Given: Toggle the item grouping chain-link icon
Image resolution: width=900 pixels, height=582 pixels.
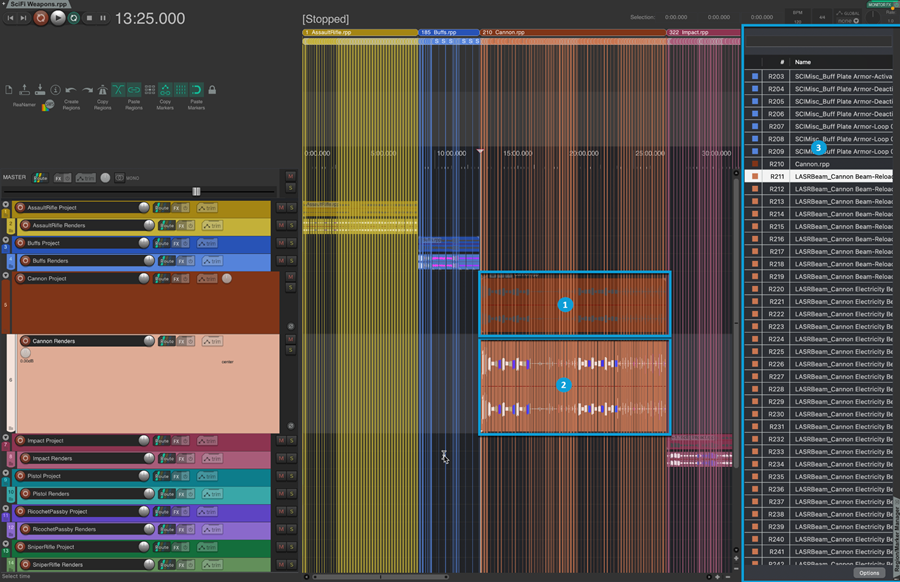Looking at the screenshot, I should click(x=133, y=90).
